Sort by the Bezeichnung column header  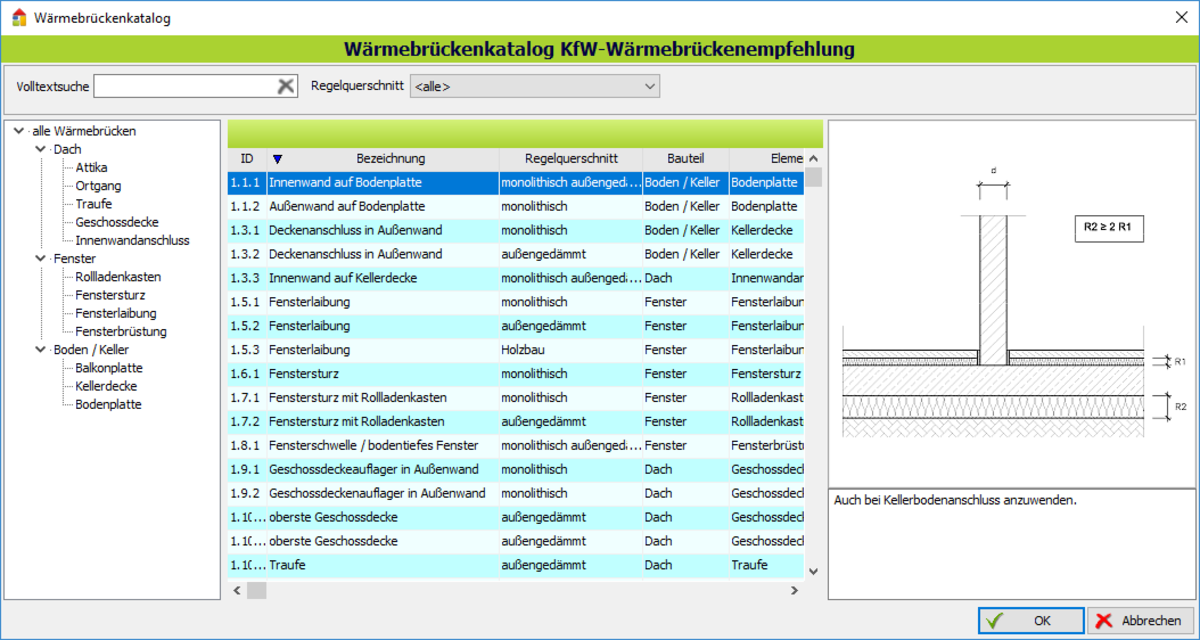click(x=390, y=159)
